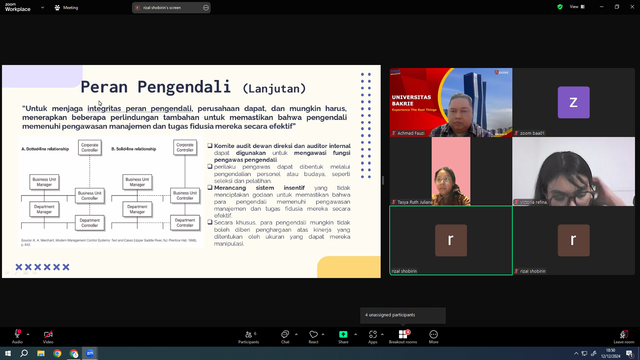Open first Chrome icon on taskbar
Image resolution: width=640 pixels, height=360 pixels.
pyautogui.click(x=57, y=353)
